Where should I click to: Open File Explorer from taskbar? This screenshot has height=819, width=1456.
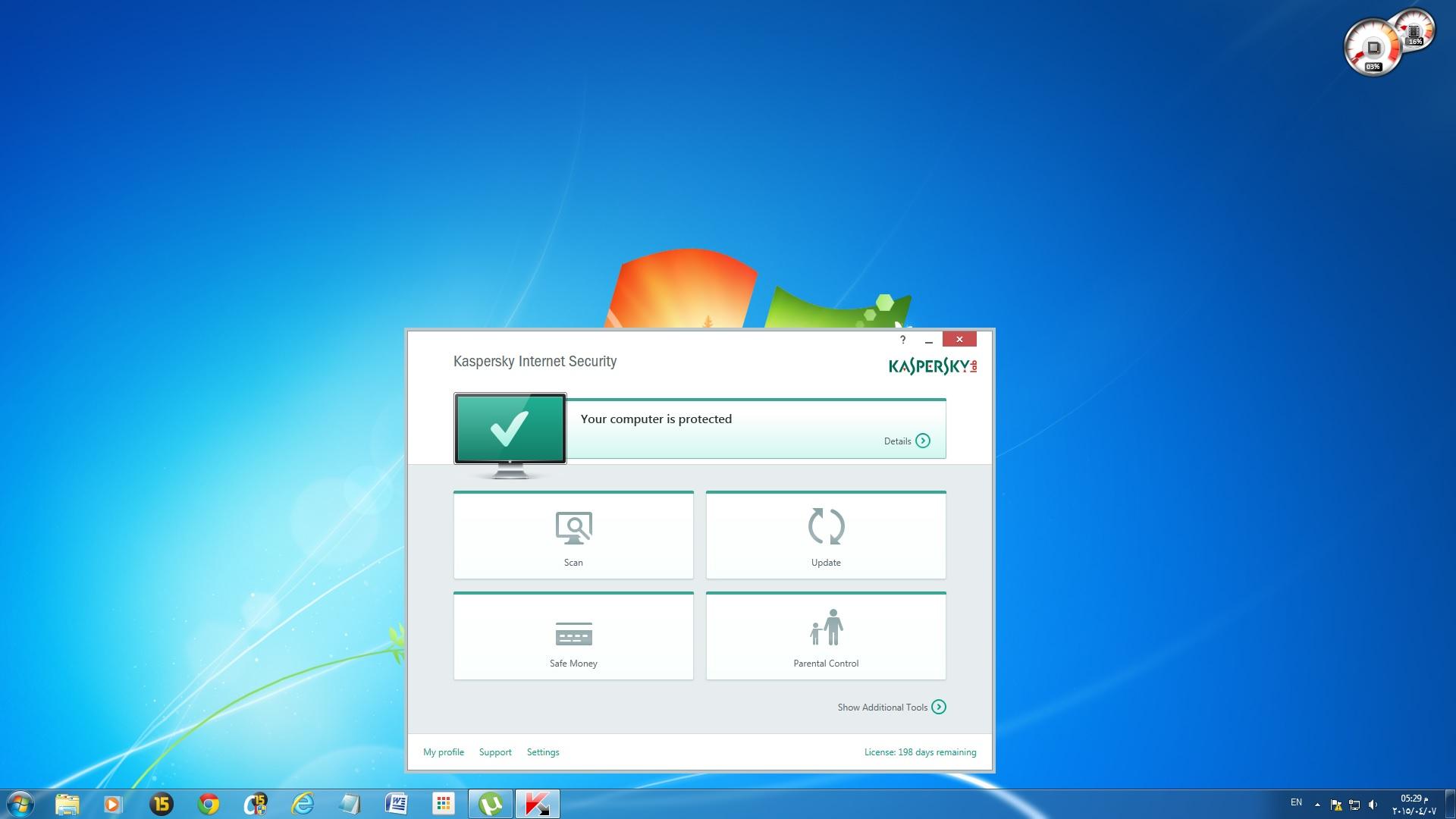pos(67,804)
